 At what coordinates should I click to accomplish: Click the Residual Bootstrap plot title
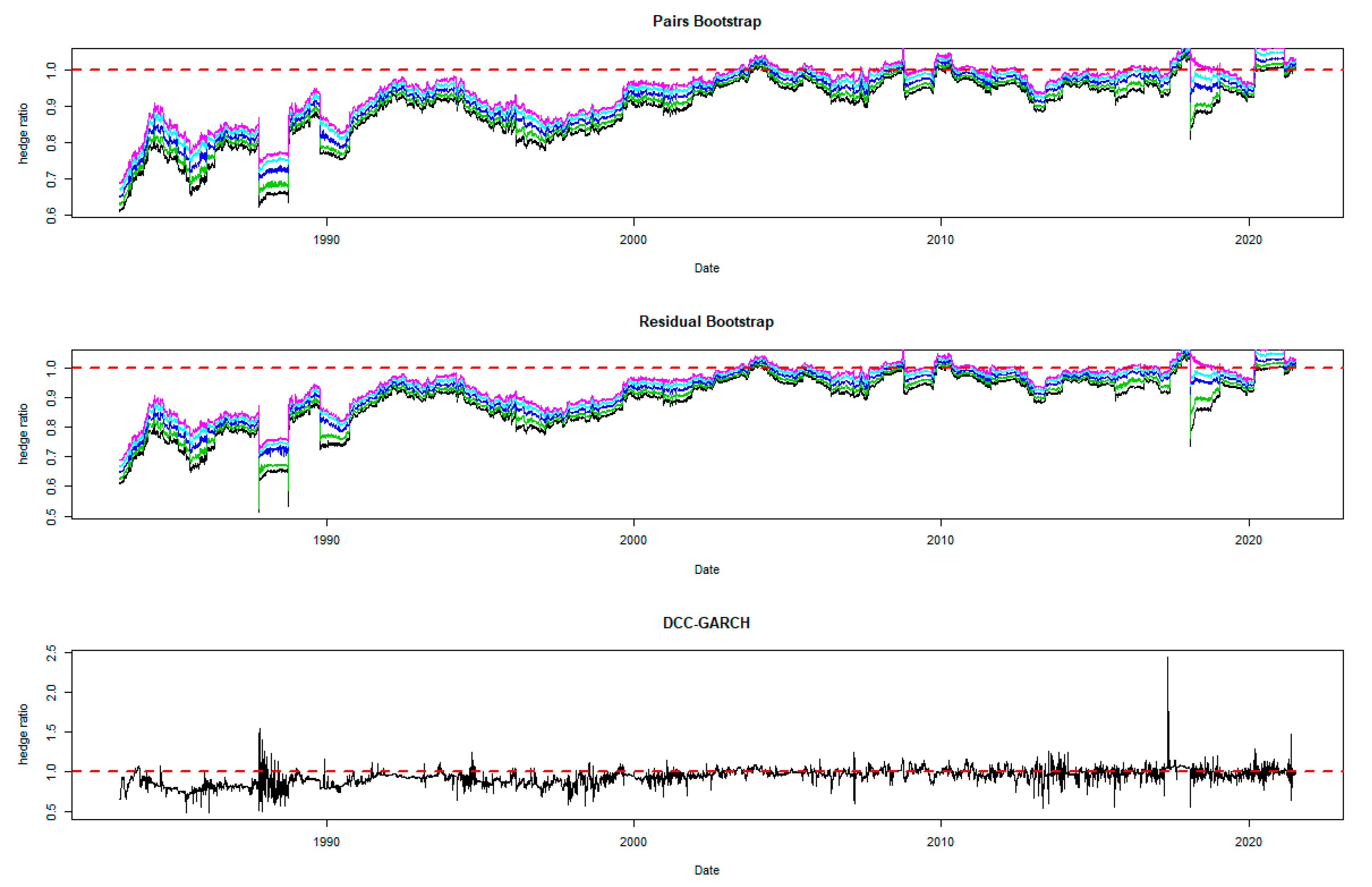[706, 321]
